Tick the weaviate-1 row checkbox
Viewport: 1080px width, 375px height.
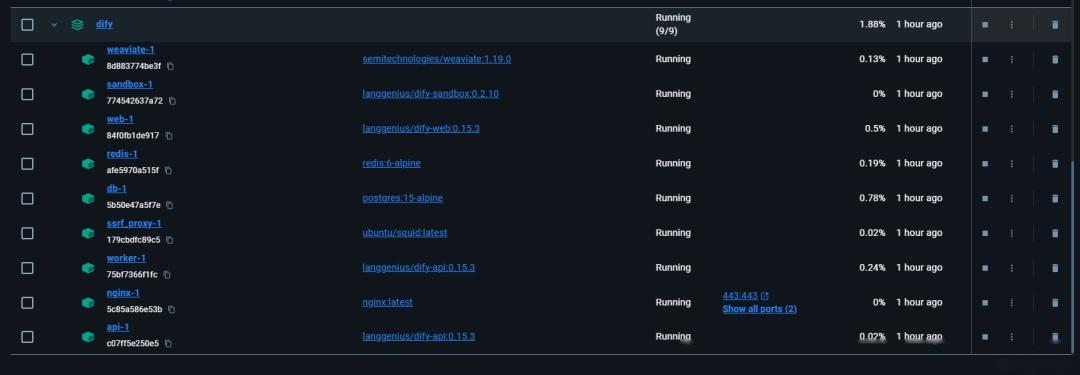tap(27, 59)
